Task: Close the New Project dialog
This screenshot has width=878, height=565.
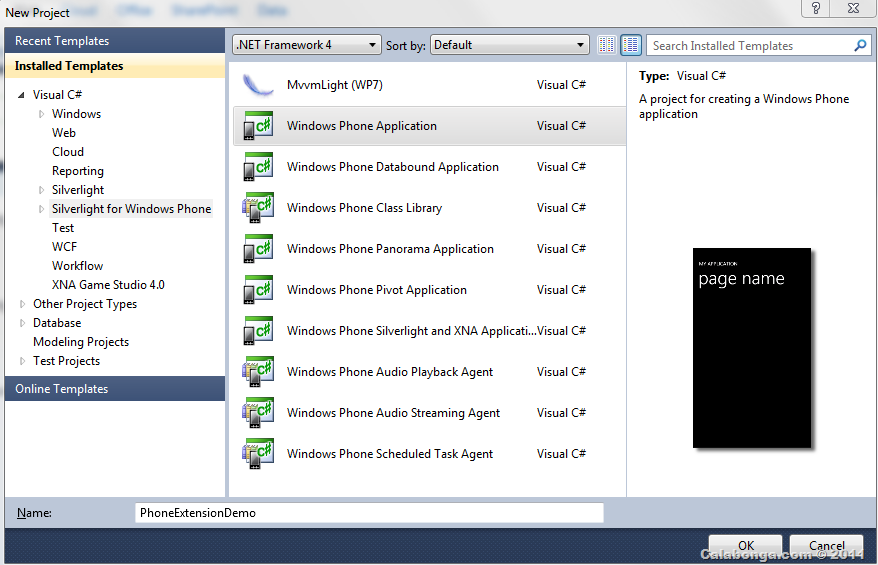Action: (x=853, y=8)
